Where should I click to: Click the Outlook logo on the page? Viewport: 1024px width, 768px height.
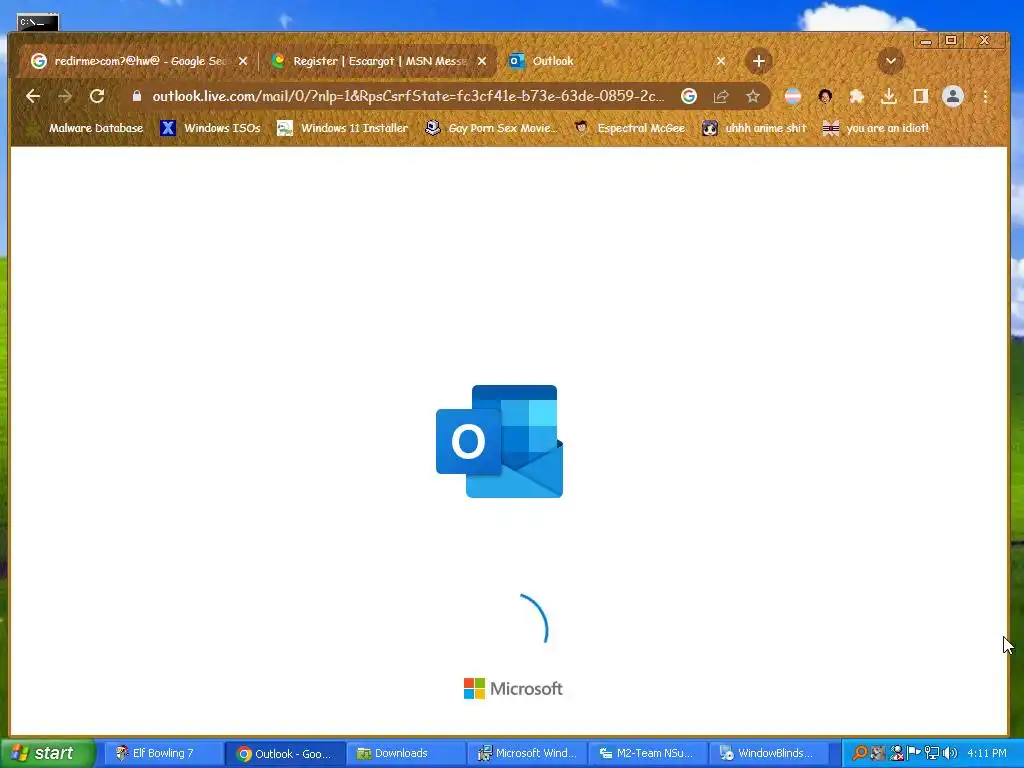(x=500, y=441)
